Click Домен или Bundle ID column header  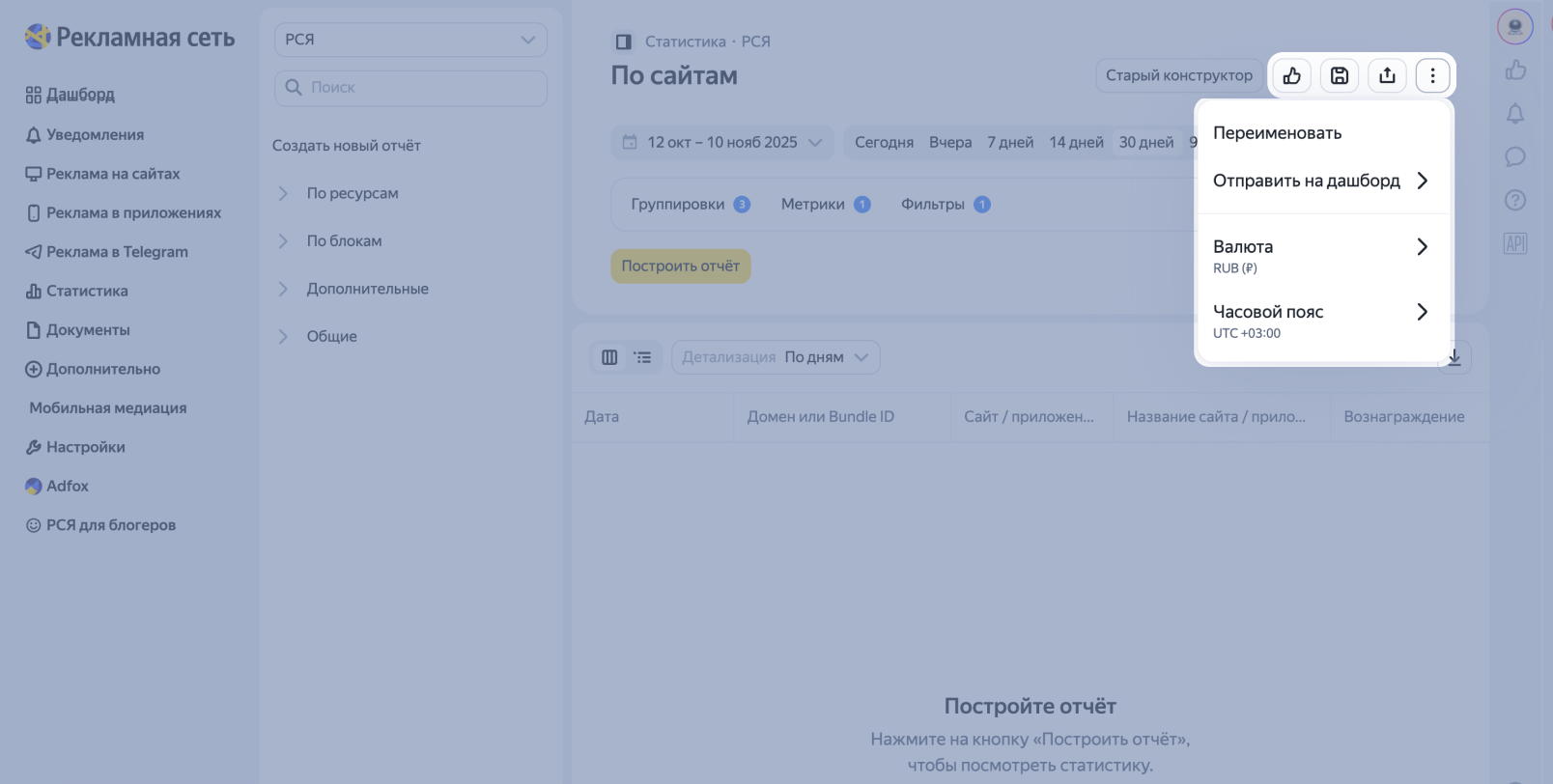[820, 417]
